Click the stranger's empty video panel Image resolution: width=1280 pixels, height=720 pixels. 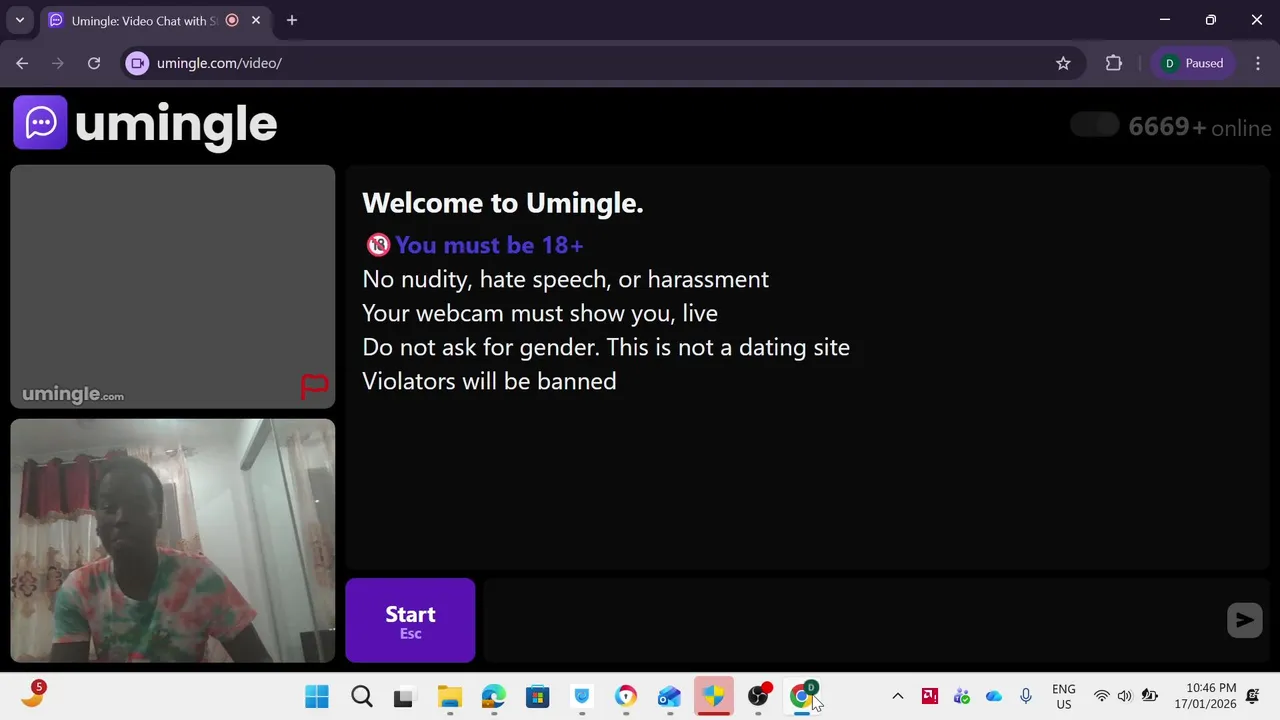click(173, 287)
